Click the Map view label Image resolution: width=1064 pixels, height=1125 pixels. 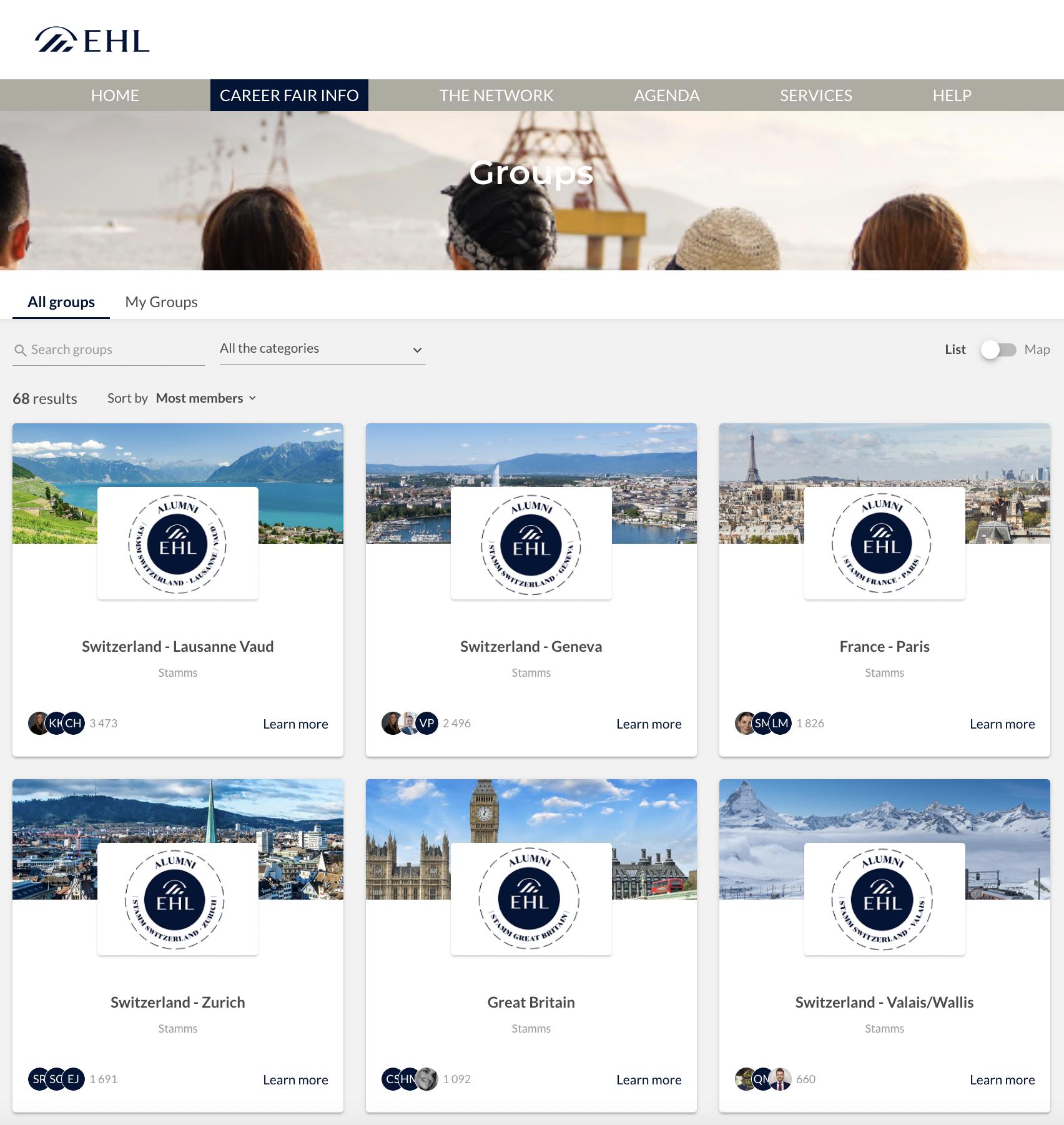pyautogui.click(x=1037, y=350)
